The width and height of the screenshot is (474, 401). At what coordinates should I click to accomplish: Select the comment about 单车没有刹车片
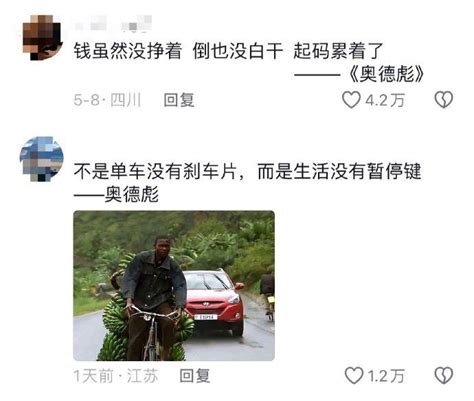pyautogui.click(x=247, y=171)
